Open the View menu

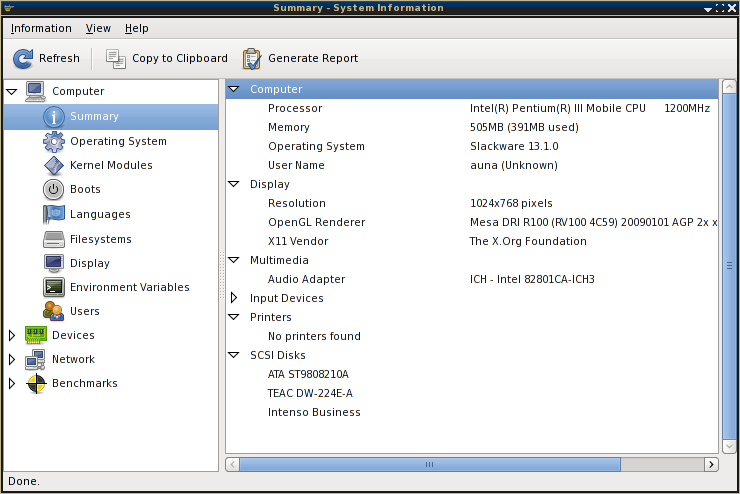(98, 28)
